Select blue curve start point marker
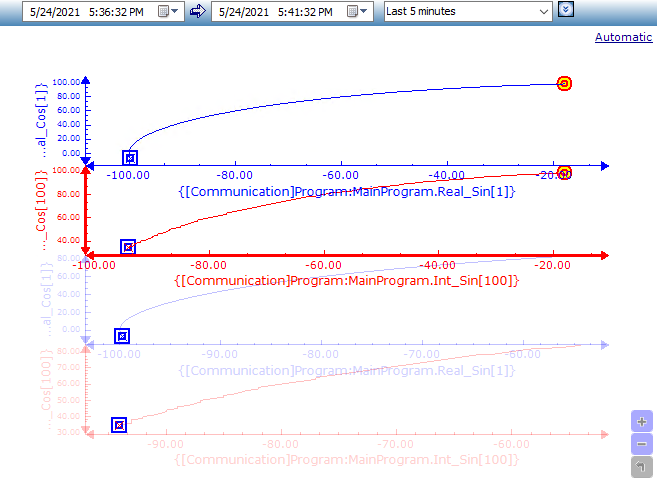 129,158
